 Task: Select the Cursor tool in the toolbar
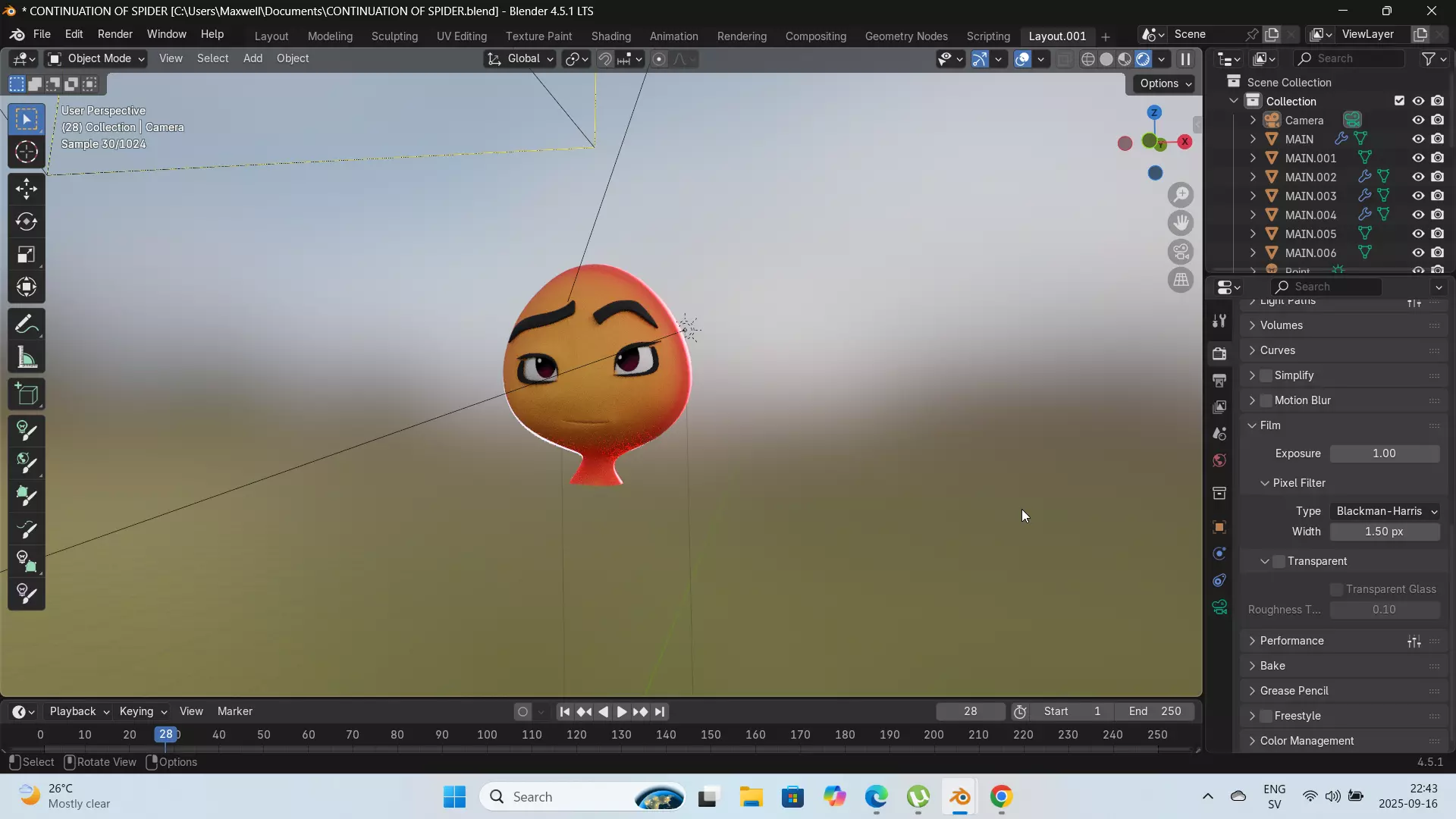(x=27, y=152)
